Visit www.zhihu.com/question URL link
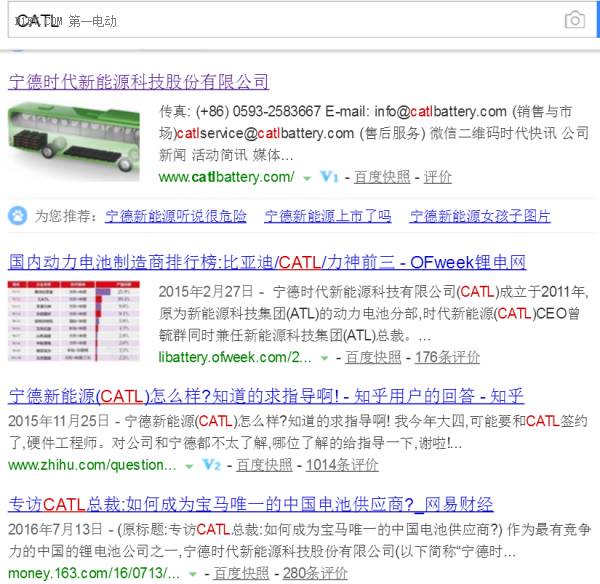 pos(92,465)
